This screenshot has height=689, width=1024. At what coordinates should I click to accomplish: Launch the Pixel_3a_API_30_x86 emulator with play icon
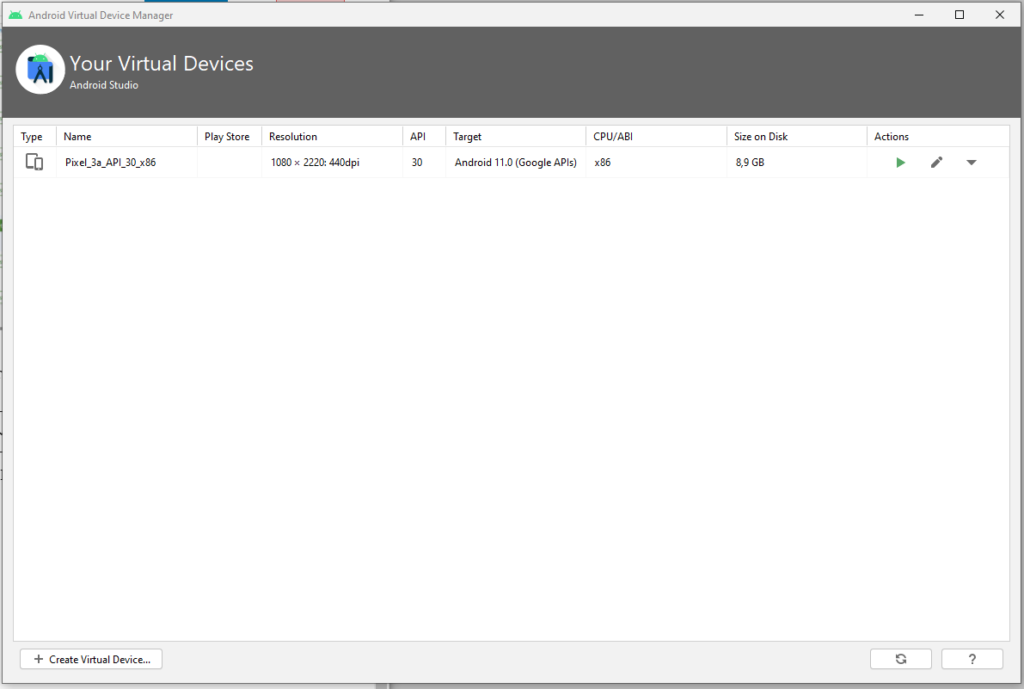pos(900,163)
